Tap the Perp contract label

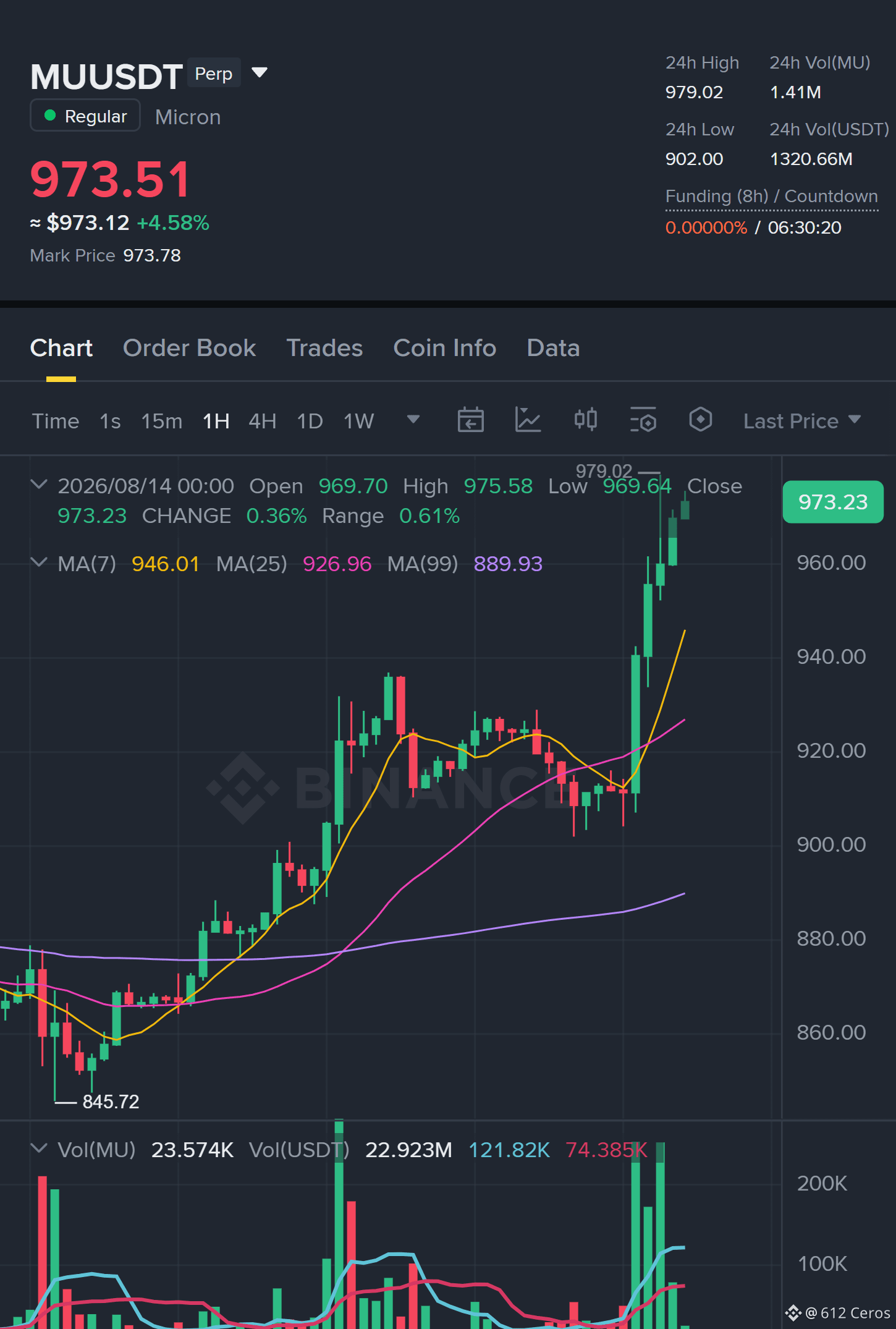pos(214,73)
